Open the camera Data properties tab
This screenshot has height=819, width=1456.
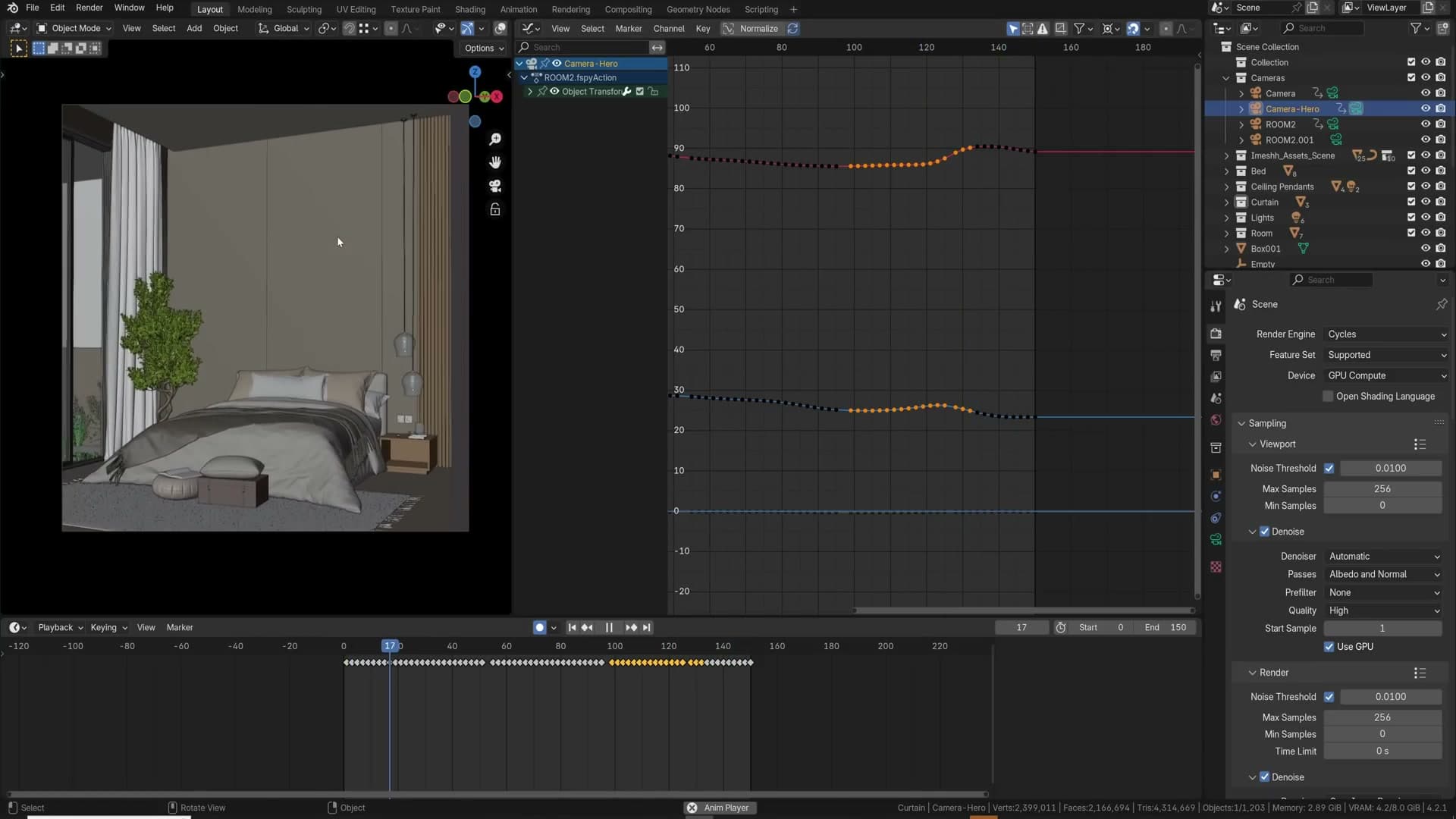(x=1216, y=539)
